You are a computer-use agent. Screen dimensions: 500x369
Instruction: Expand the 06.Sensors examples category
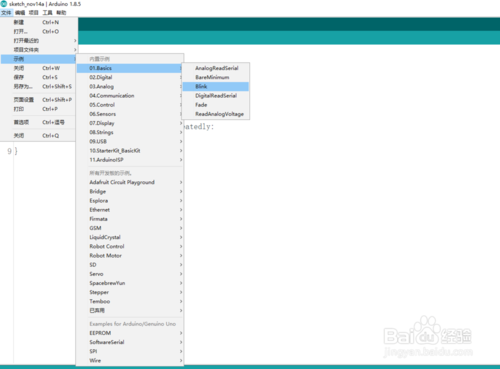[130, 114]
